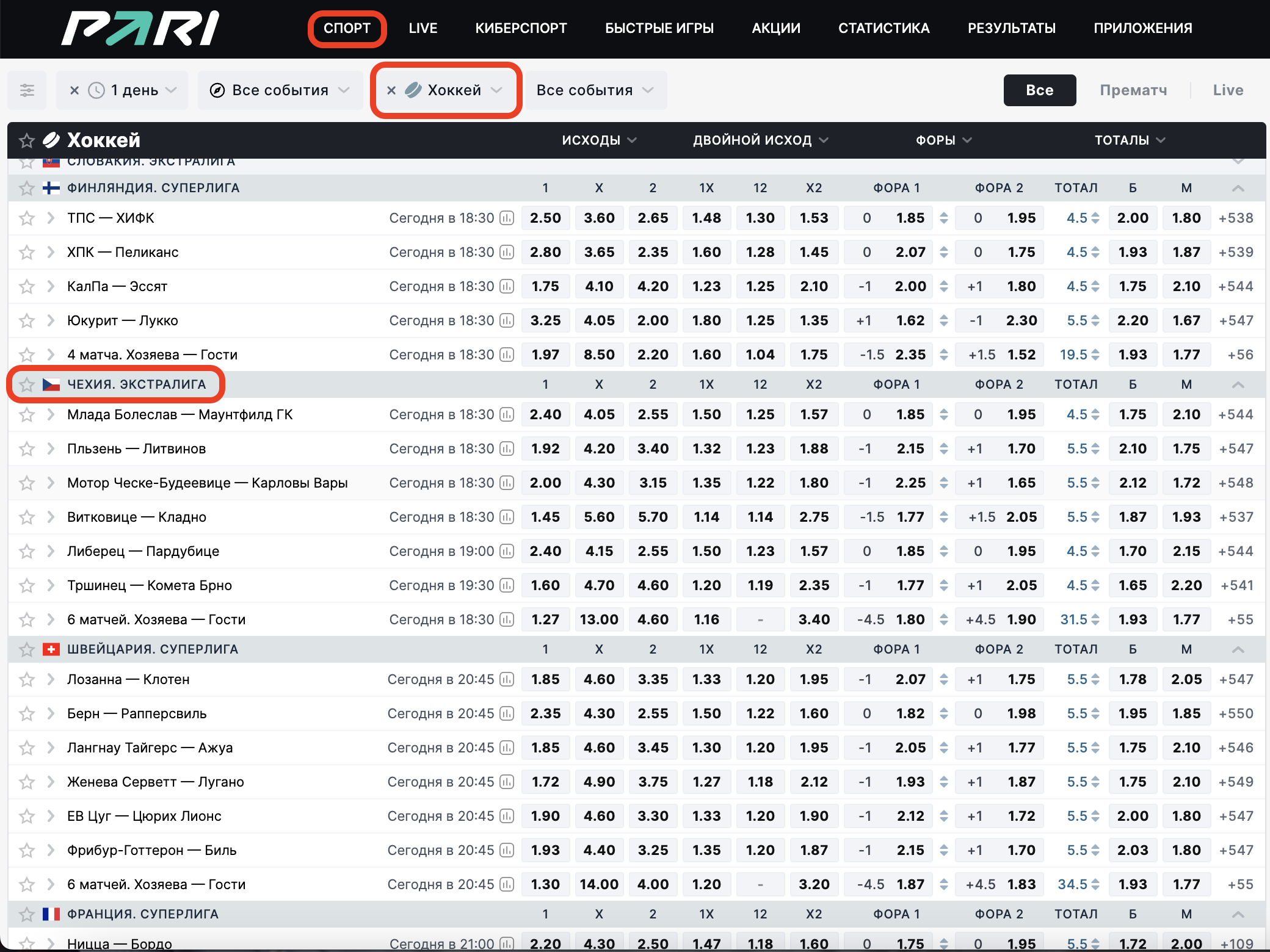The height and width of the screenshot is (952, 1270).
Task: Remove the Хоккей filter with its X
Action: click(x=391, y=90)
